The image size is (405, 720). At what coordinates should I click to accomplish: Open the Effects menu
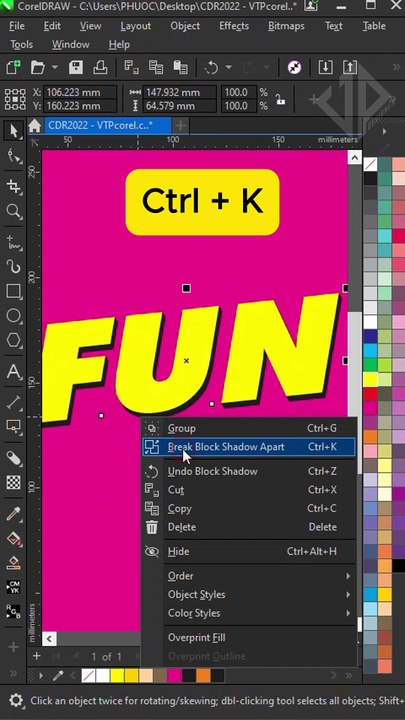pyautogui.click(x=234, y=26)
